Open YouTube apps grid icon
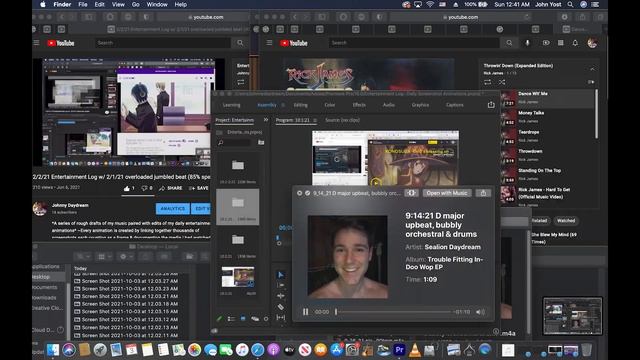 click(560, 43)
